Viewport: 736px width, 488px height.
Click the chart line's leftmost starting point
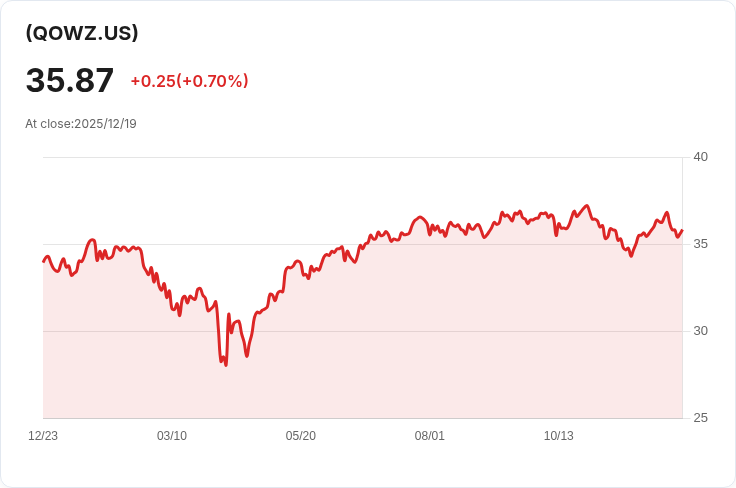pos(43,261)
